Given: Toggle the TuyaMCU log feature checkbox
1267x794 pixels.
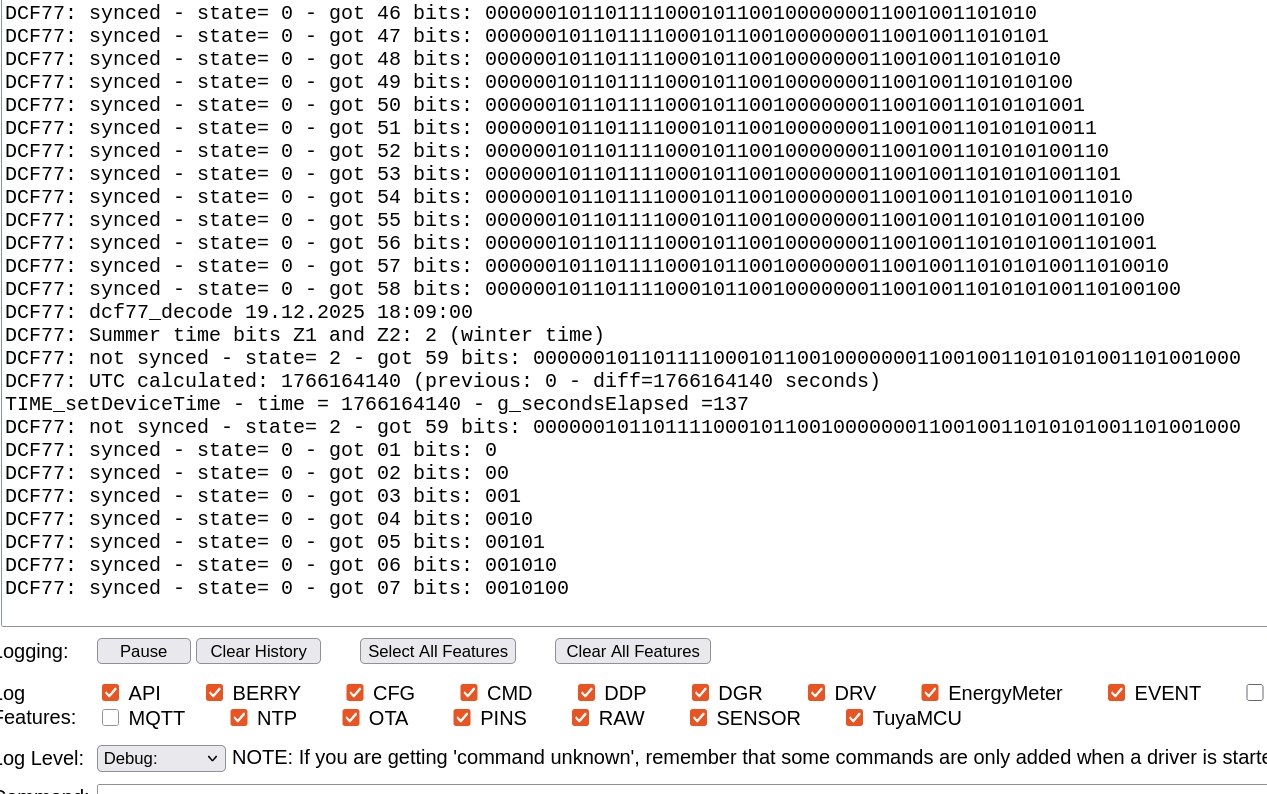Looking at the screenshot, I should pyautogui.click(x=855, y=717).
